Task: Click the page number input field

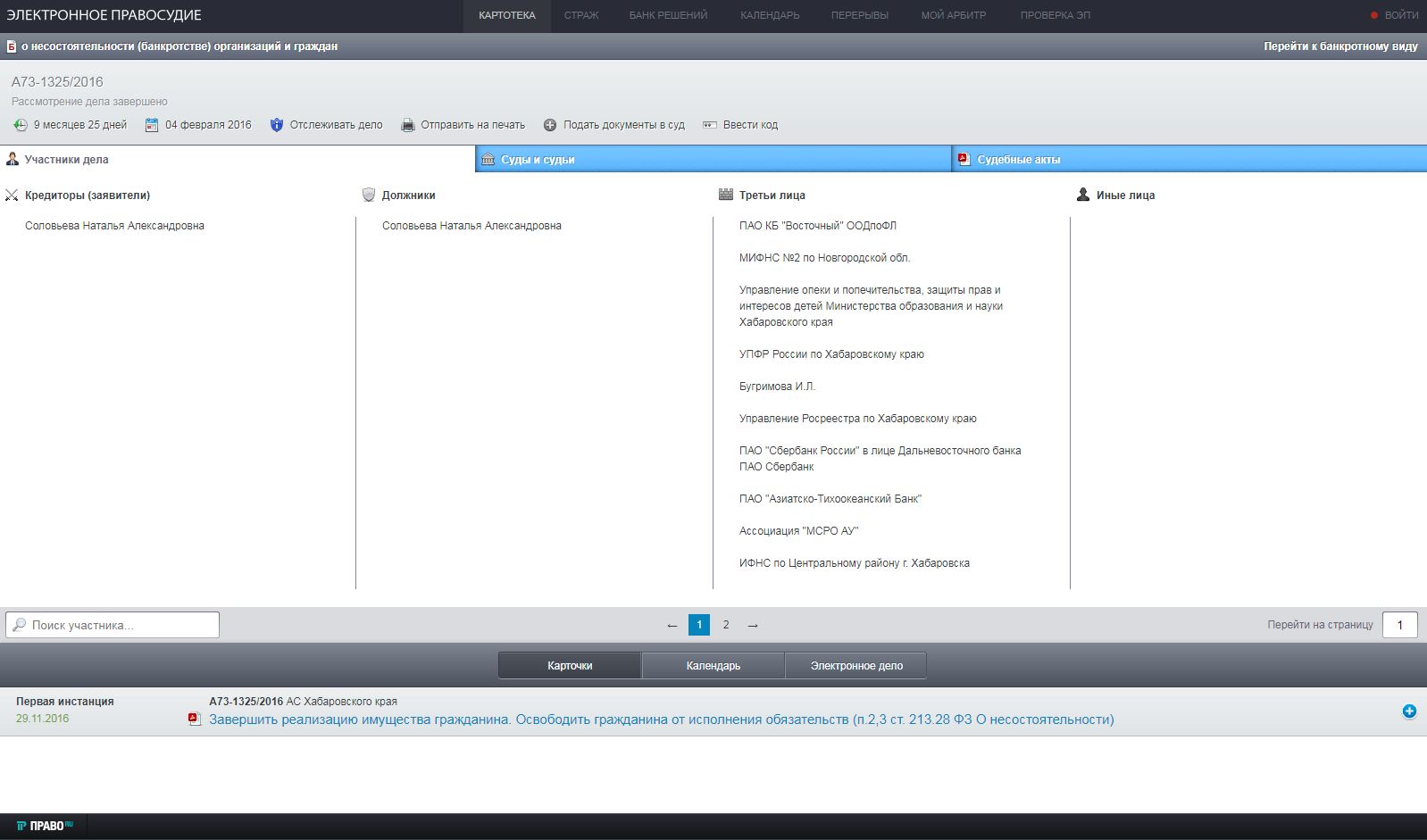Action: [x=1399, y=625]
